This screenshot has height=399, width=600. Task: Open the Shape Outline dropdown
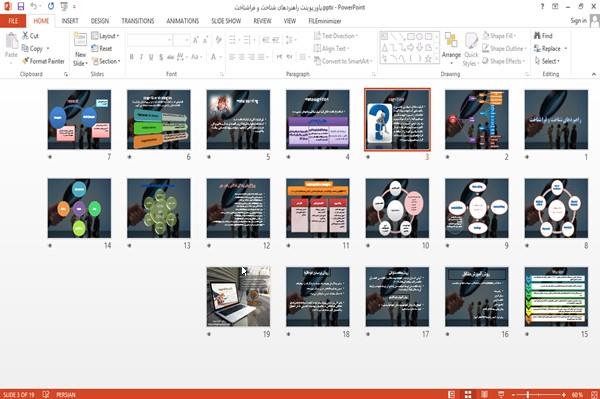(505, 48)
